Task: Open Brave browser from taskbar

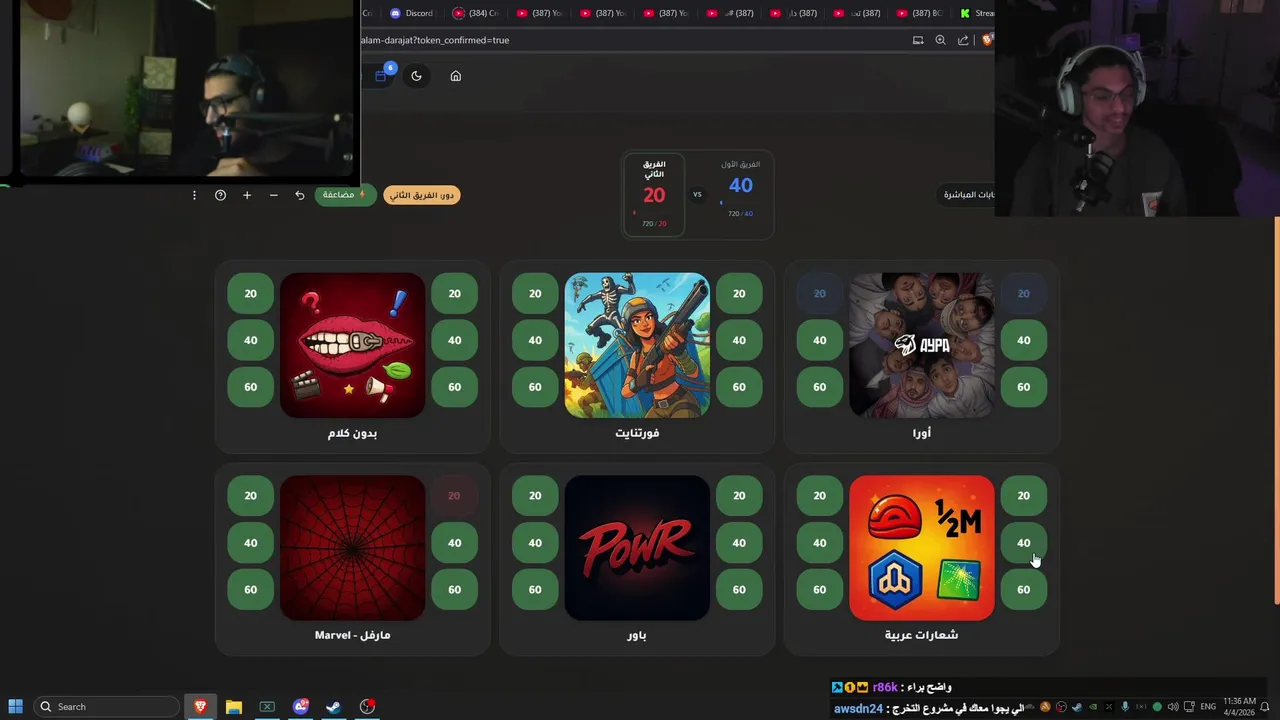Action: point(200,707)
